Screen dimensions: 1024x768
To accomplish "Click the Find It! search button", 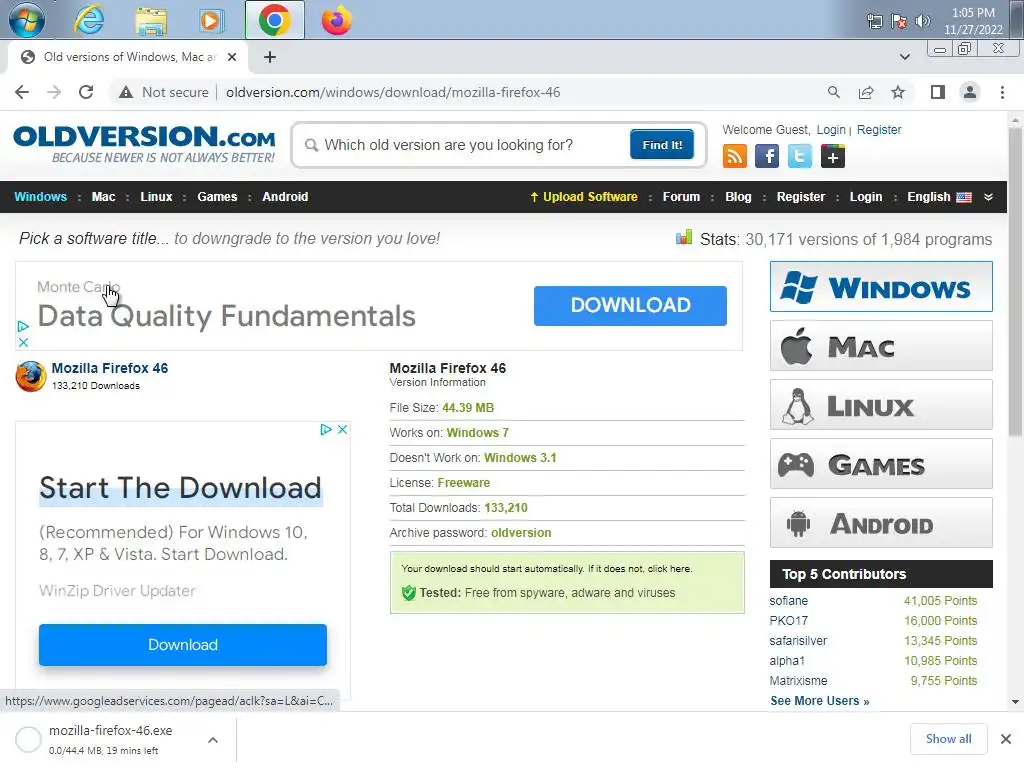I will click(662, 144).
